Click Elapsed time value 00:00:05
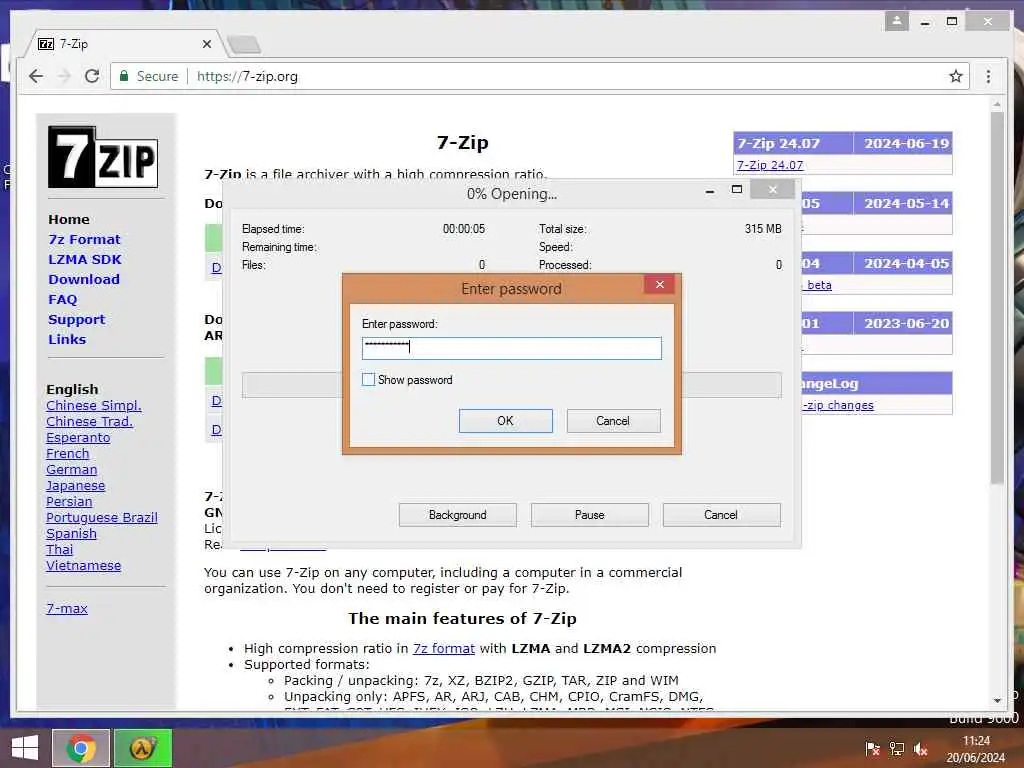1024x768 pixels. [464, 229]
